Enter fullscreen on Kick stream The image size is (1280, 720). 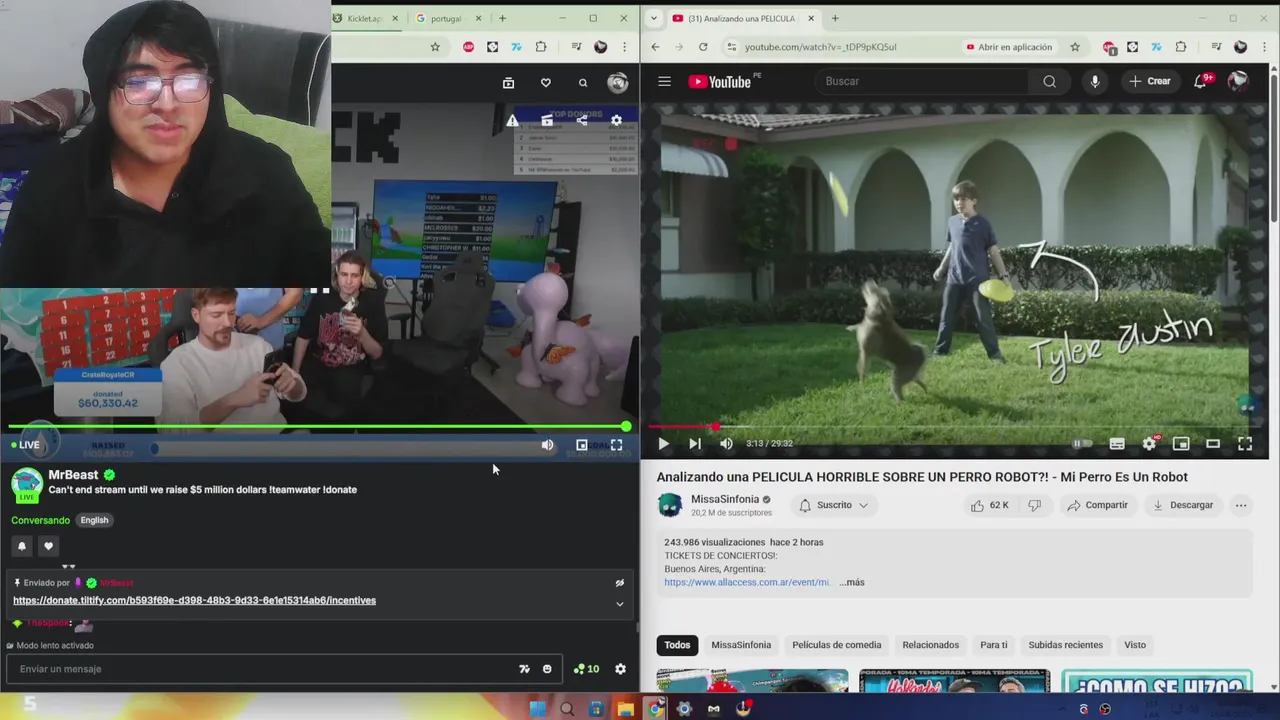point(617,445)
